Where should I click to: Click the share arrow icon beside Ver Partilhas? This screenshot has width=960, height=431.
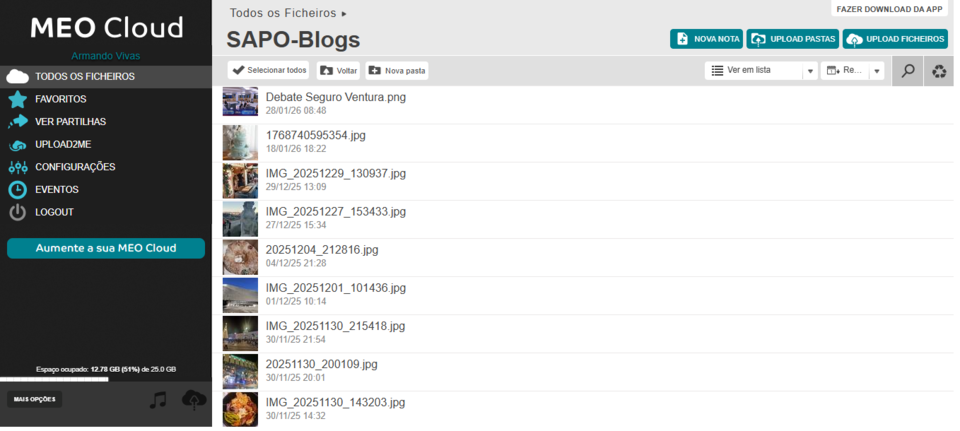point(18,121)
